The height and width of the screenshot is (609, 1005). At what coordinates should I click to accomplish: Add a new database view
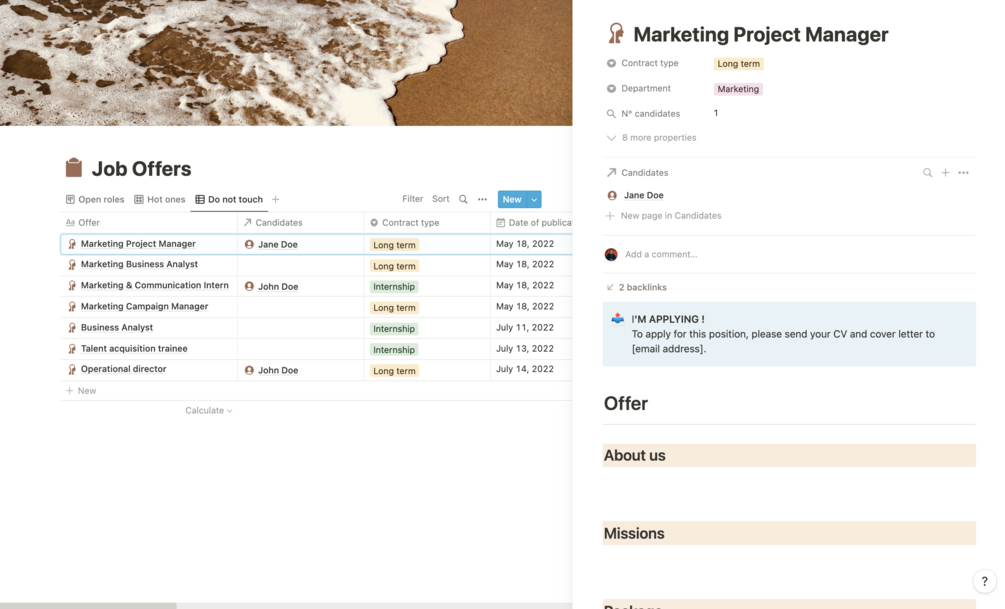click(276, 199)
